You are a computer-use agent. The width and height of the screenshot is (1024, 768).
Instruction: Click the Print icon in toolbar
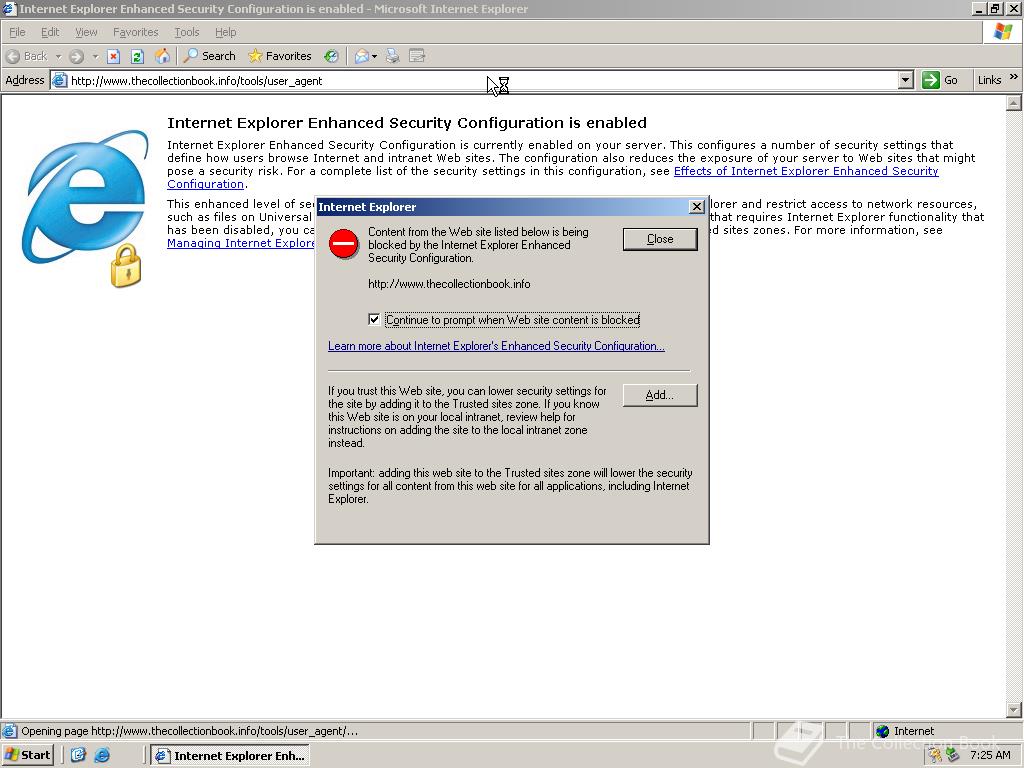(392, 56)
